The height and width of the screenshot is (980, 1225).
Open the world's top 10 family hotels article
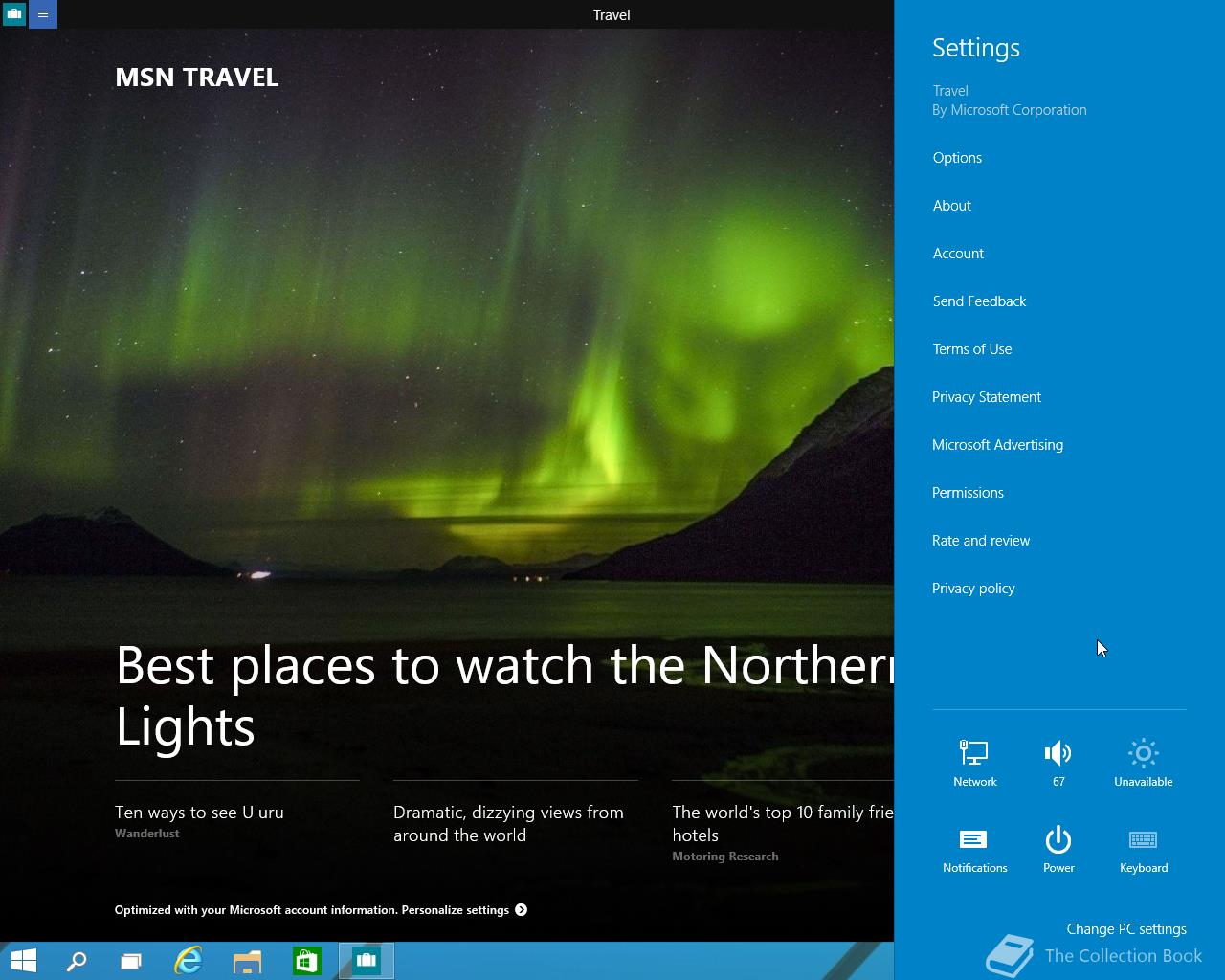click(782, 824)
